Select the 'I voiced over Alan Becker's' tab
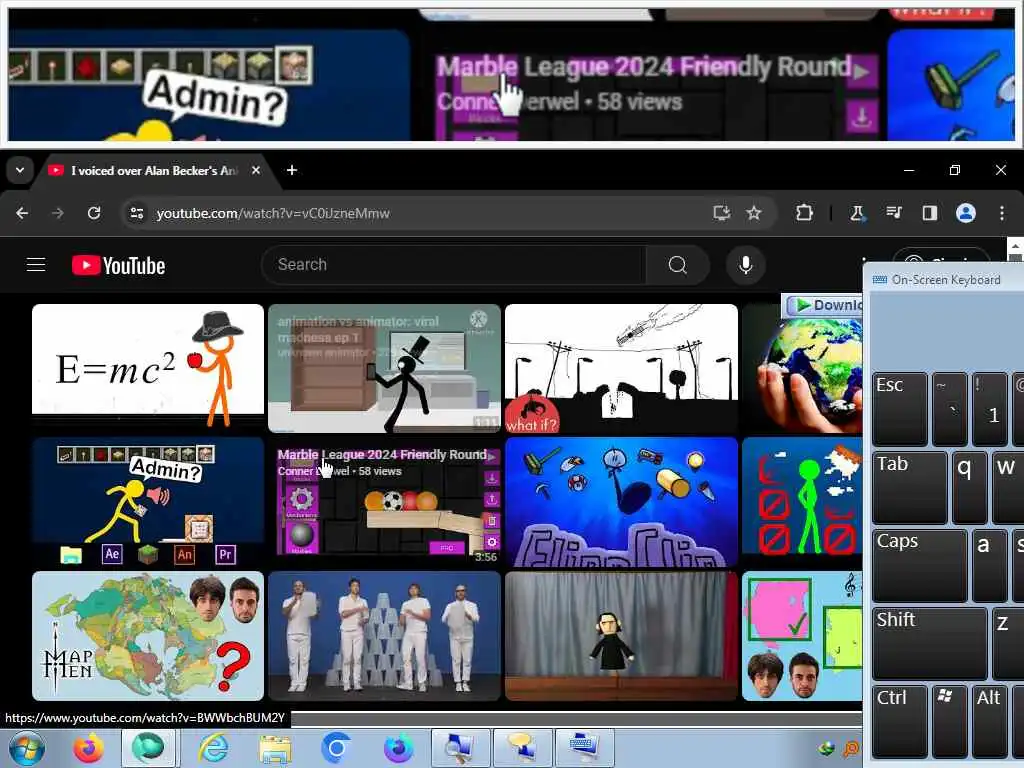The height and width of the screenshot is (768, 1024). [153, 170]
